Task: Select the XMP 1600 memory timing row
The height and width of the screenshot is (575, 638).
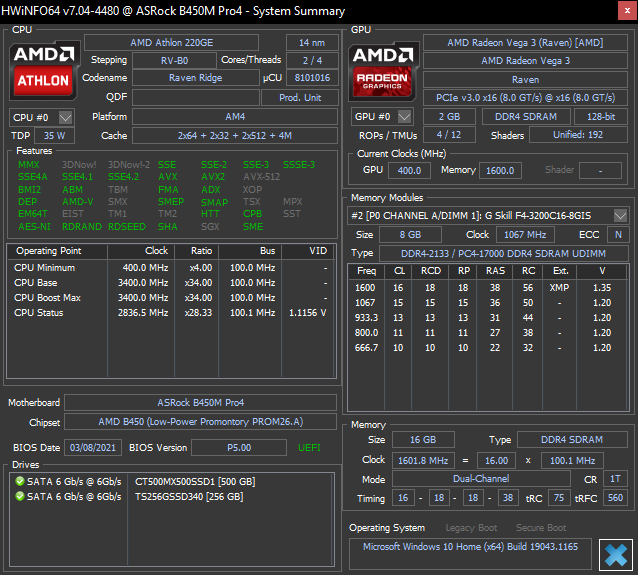Action: pyautogui.click(x=489, y=287)
